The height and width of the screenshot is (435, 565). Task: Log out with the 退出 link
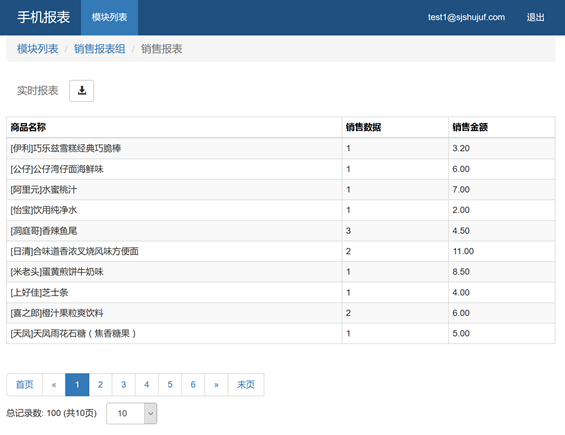[535, 17]
